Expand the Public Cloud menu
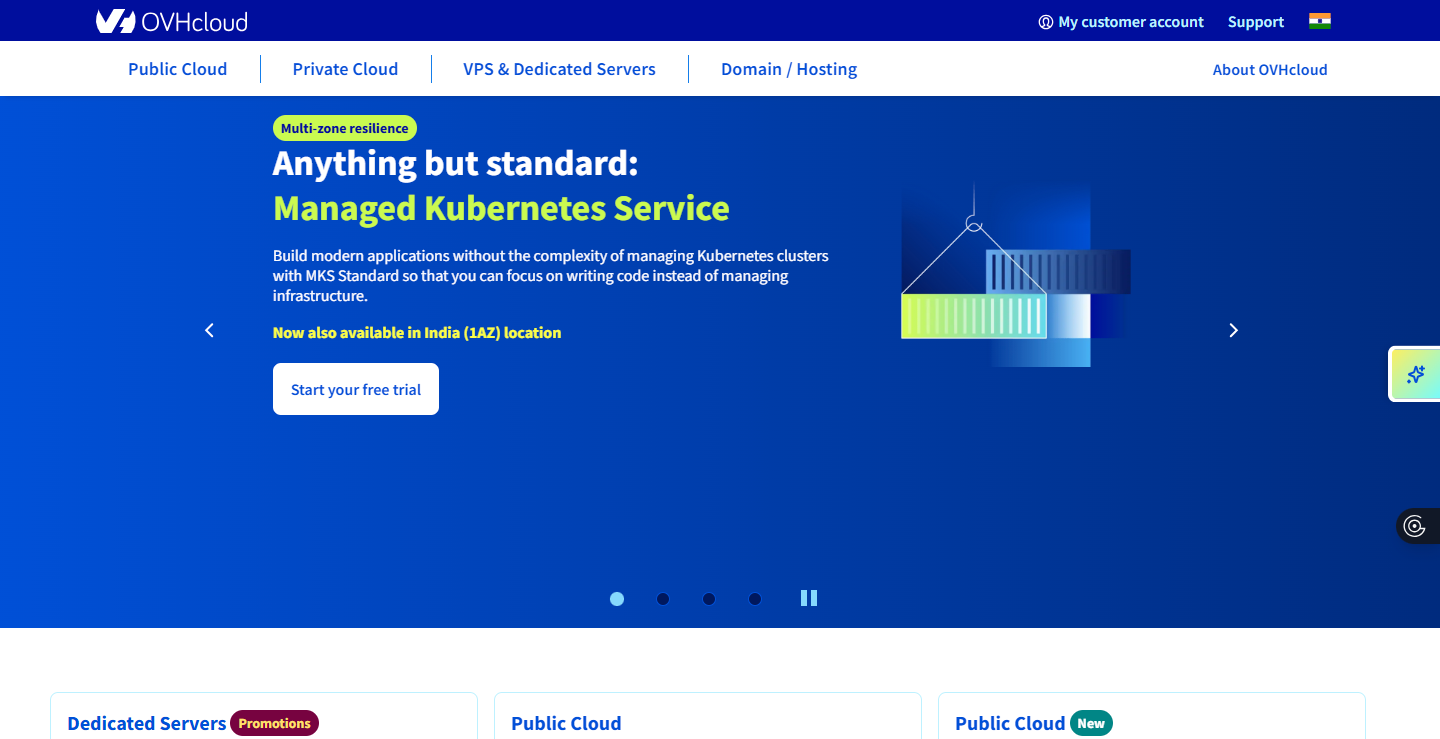 click(177, 69)
